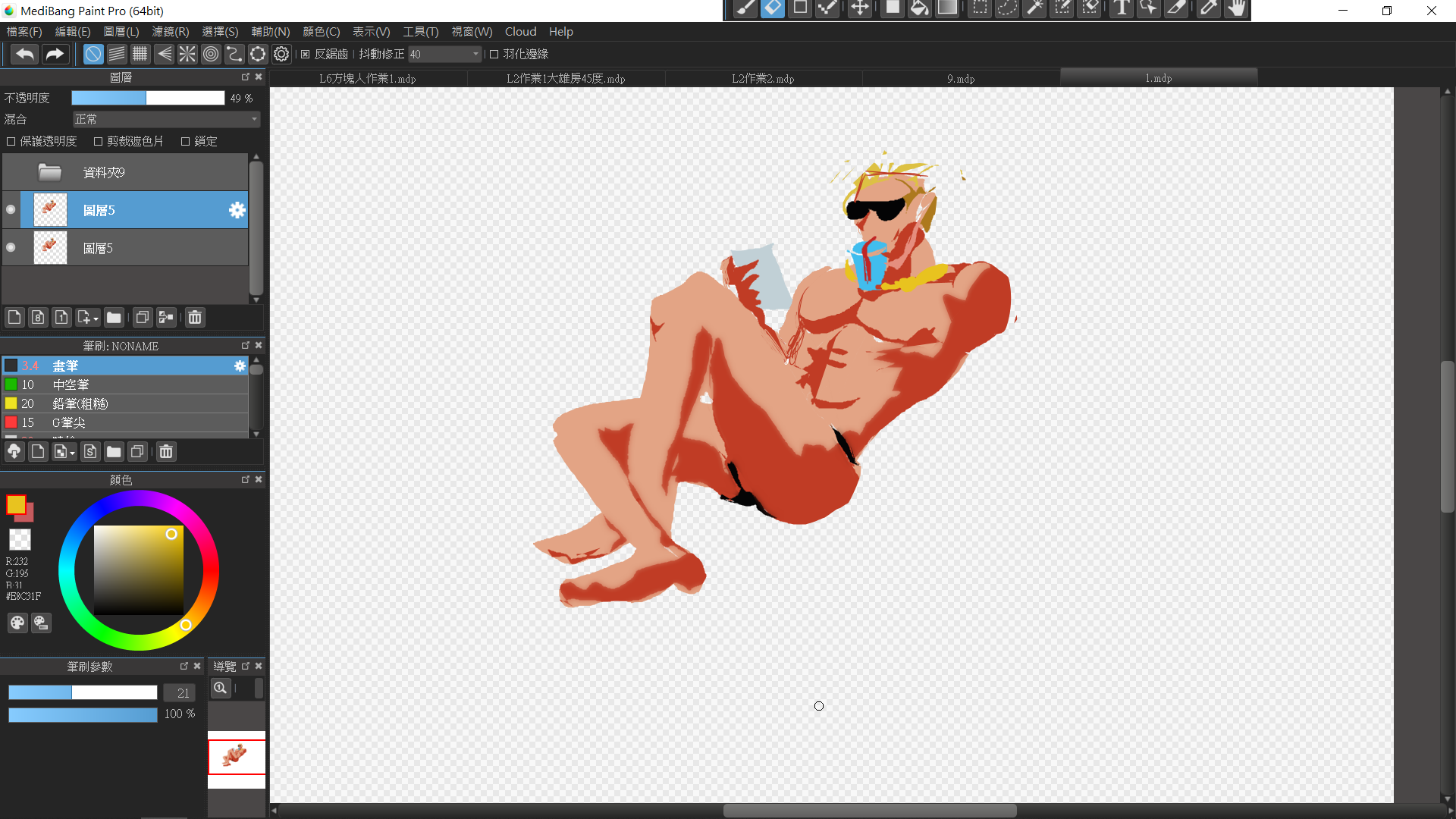Add a new color layer
This screenshot has width=1456, height=819.
pos(14,317)
